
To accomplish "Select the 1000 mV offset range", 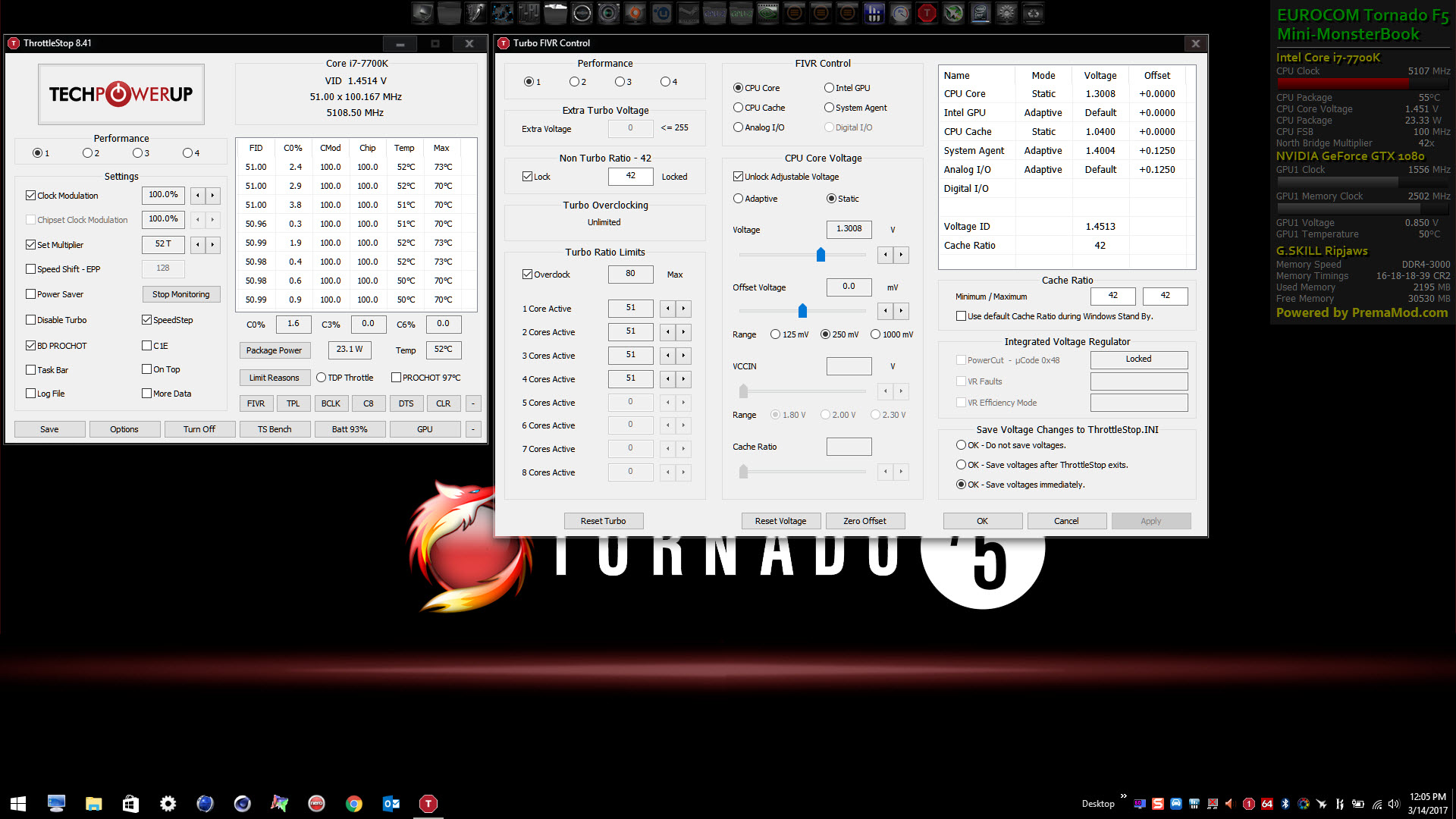I will pyautogui.click(x=875, y=334).
